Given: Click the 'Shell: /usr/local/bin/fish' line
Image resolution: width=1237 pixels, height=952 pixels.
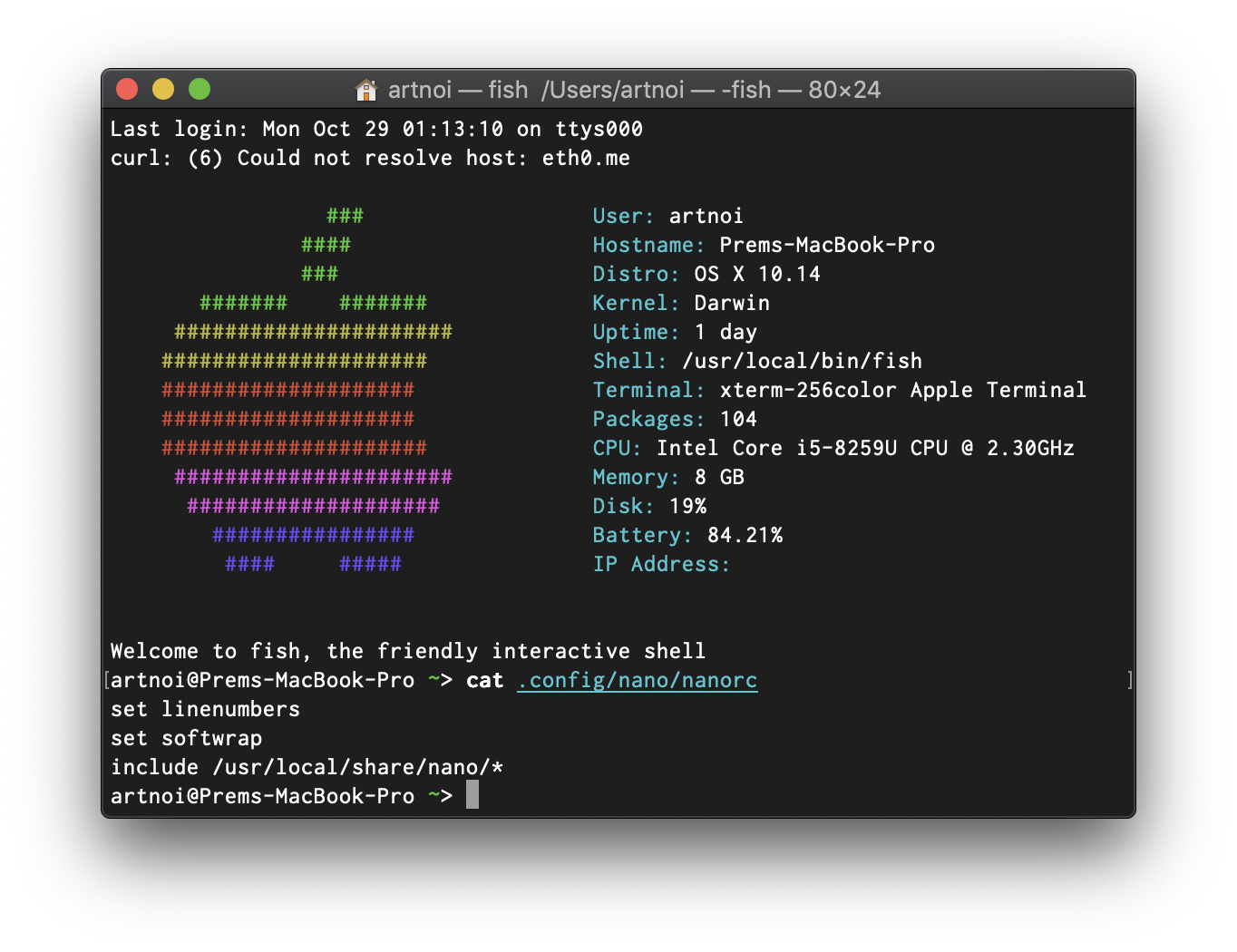Looking at the screenshot, I should pos(757,361).
